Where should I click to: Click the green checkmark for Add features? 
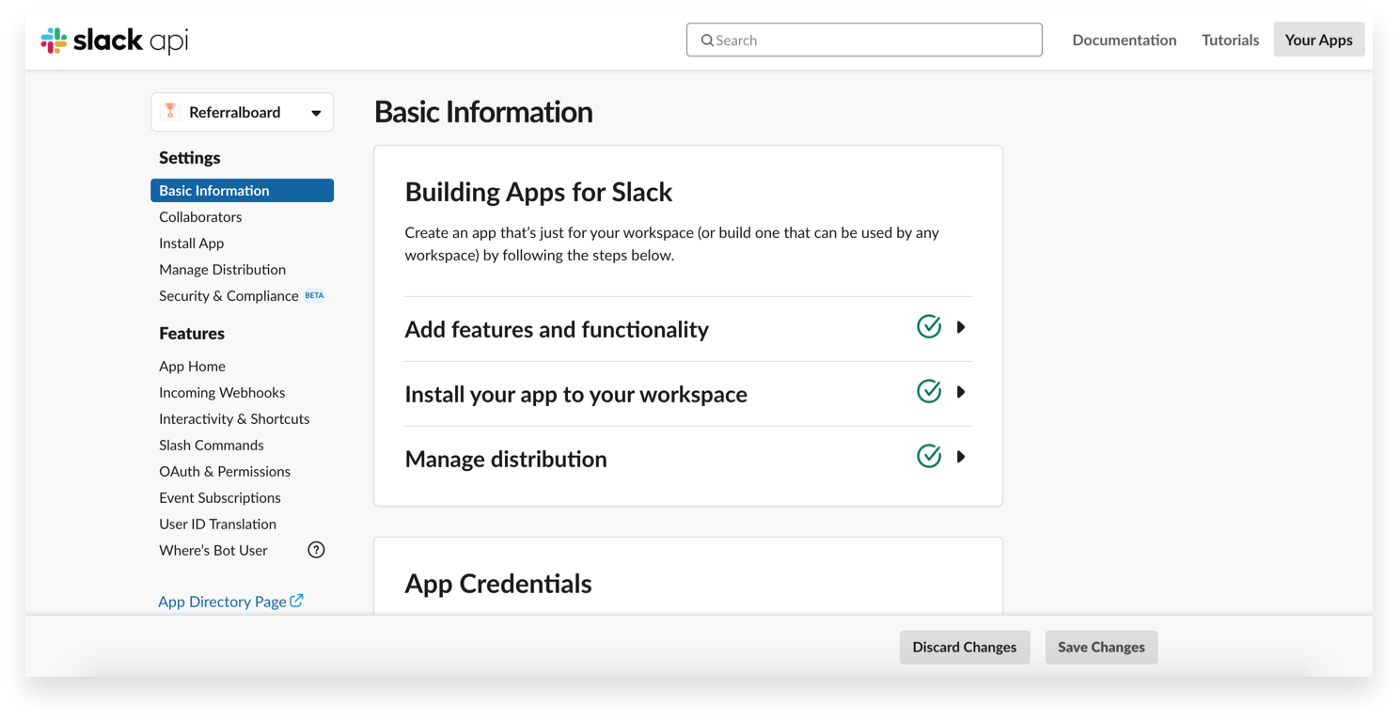[x=929, y=327]
